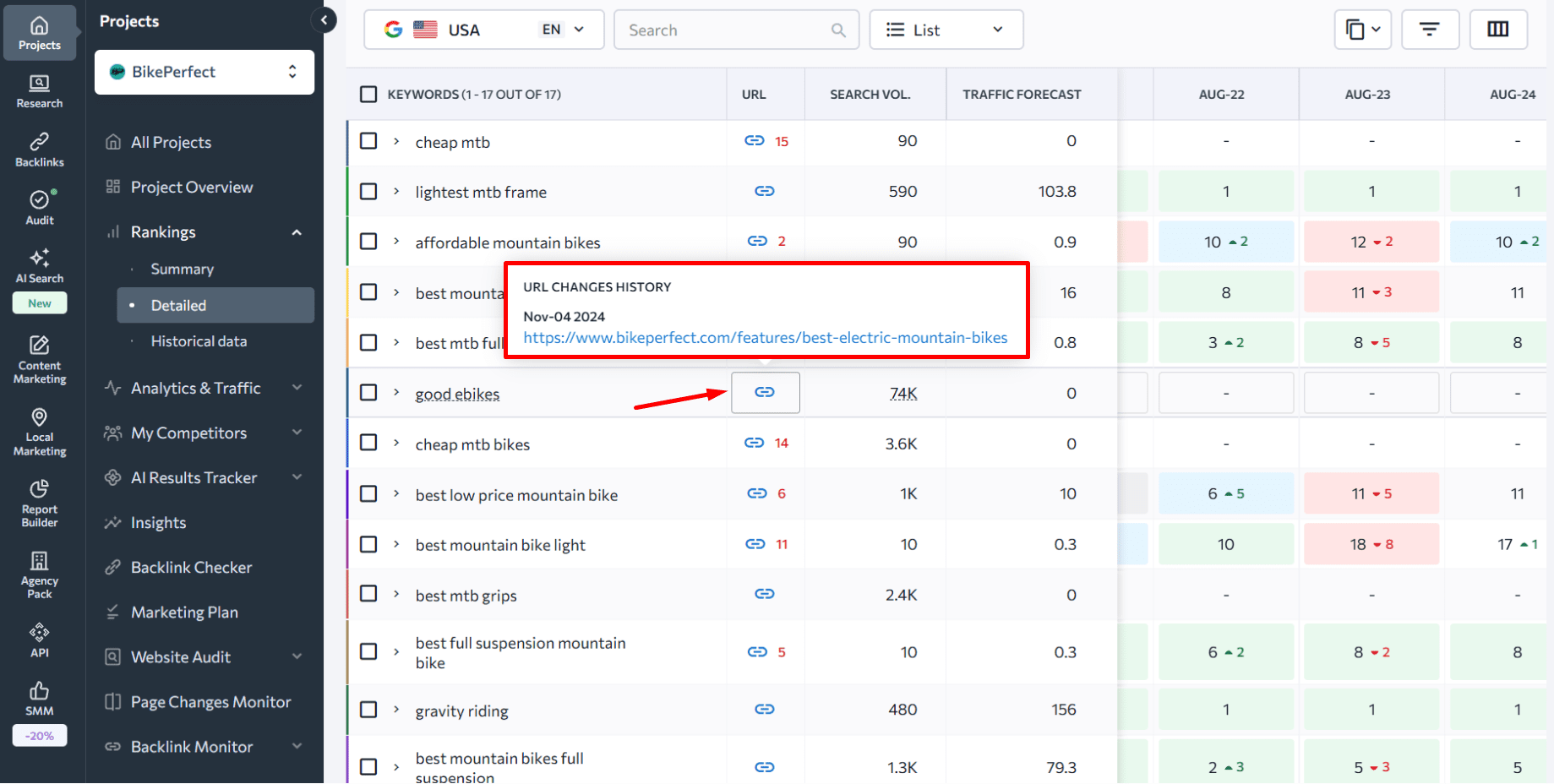Open Report Builder in the sidebar
This screenshot has height=784, width=1554.
(39, 503)
